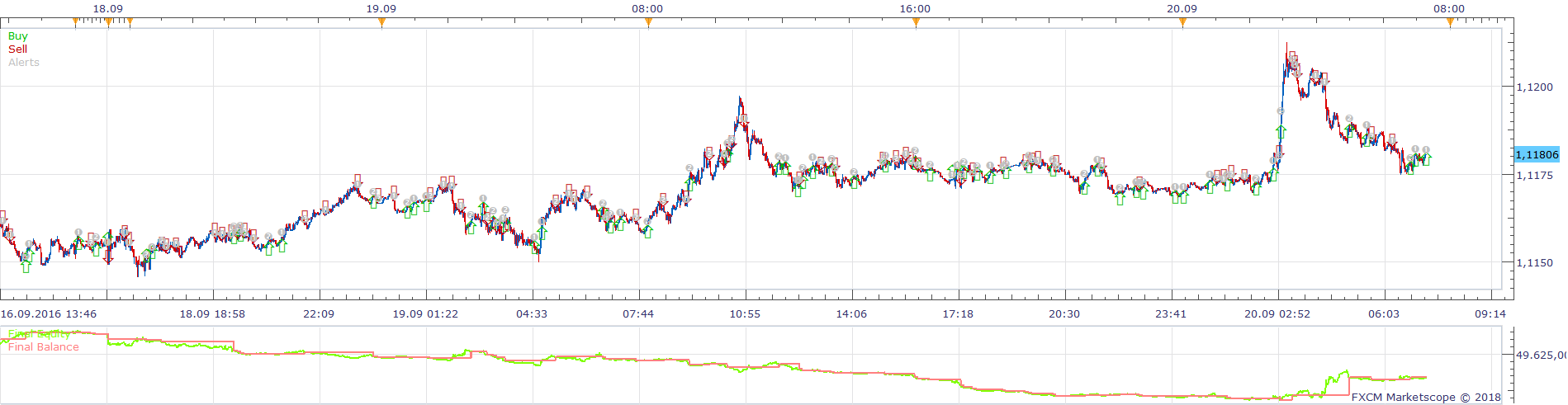Click the 1,1200 price axis label
Image resolution: width=1568 pixels, height=405 pixels.
point(1535,87)
